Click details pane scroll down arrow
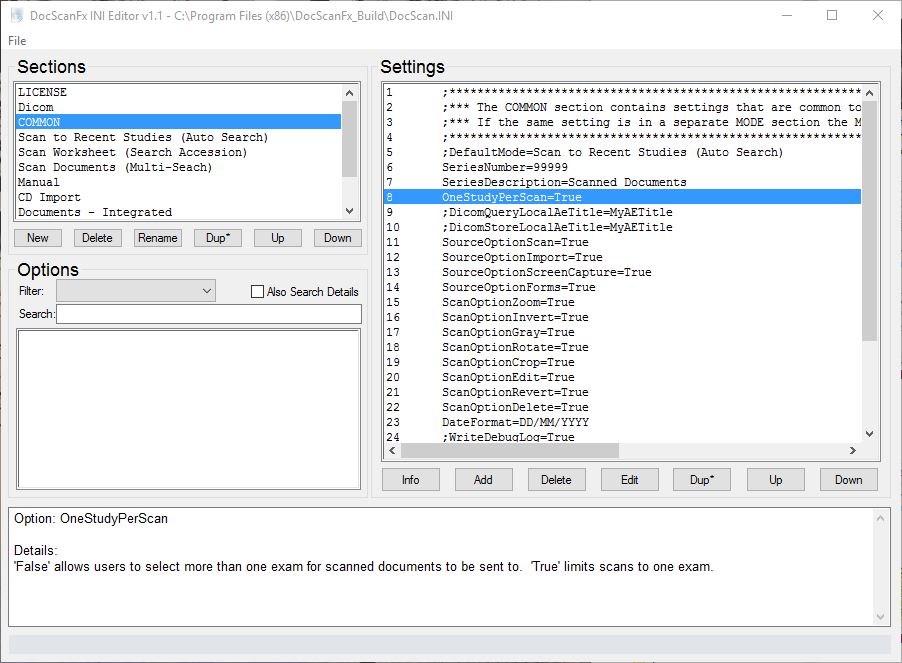The image size is (902, 663). click(880, 617)
